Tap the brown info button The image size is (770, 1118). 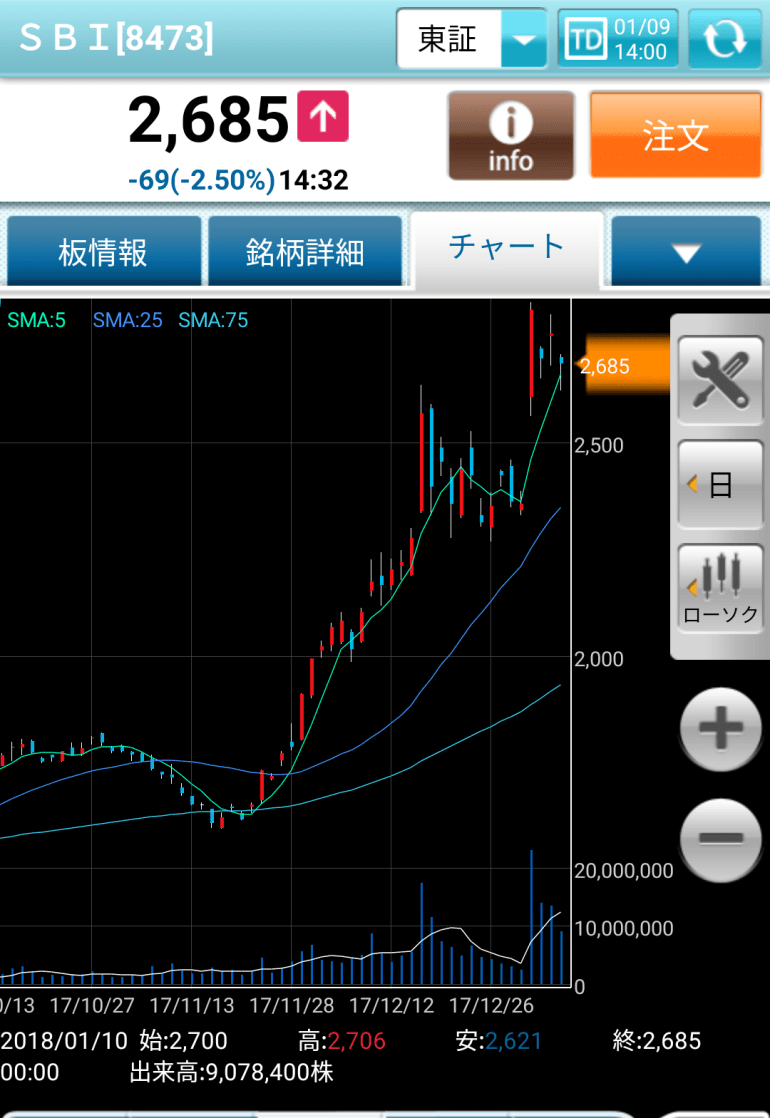click(x=510, y=136)
